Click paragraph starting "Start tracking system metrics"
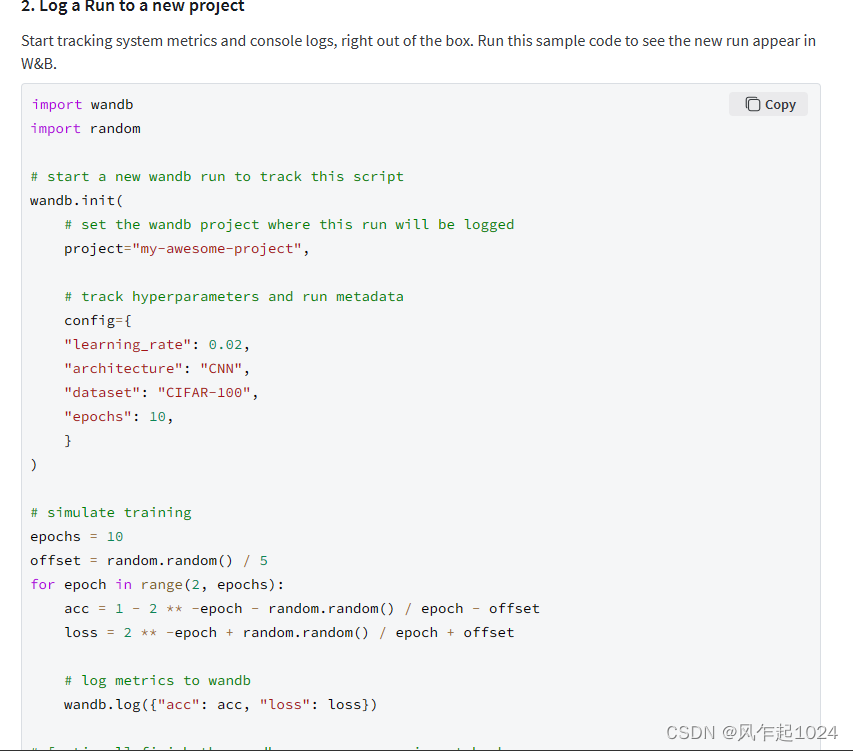The height and width of the screenshot is (751, 853). 418,52
